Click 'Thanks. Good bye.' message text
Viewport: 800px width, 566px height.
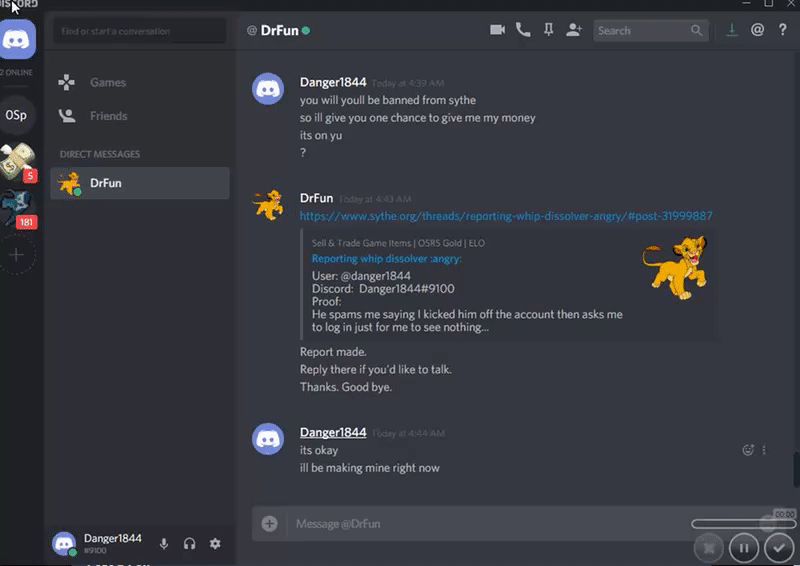(346, 387)
